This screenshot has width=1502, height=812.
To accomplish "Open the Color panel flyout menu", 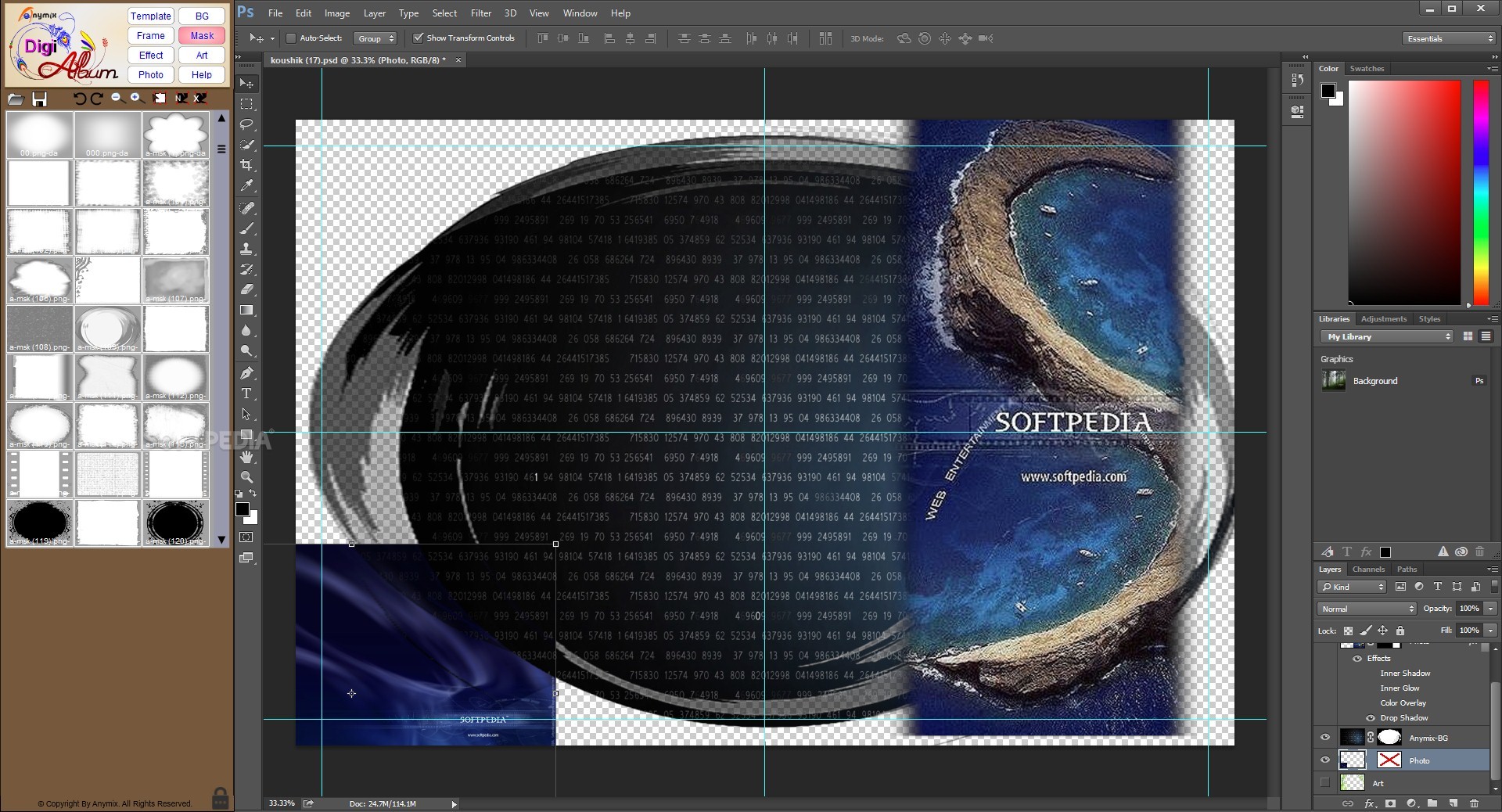I will click(x=1493, y=69).
